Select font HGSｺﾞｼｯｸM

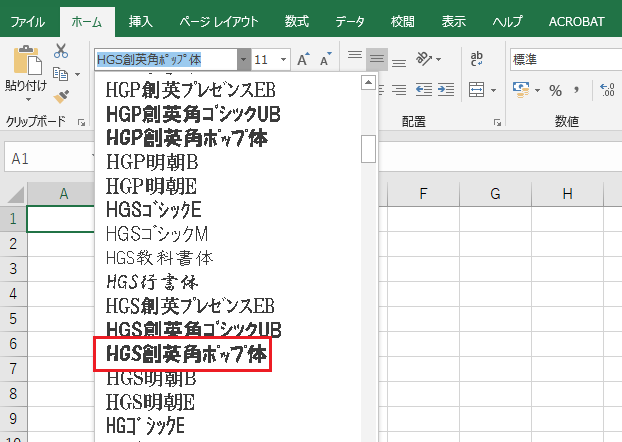pyautogui.click(x=157, y=234)
